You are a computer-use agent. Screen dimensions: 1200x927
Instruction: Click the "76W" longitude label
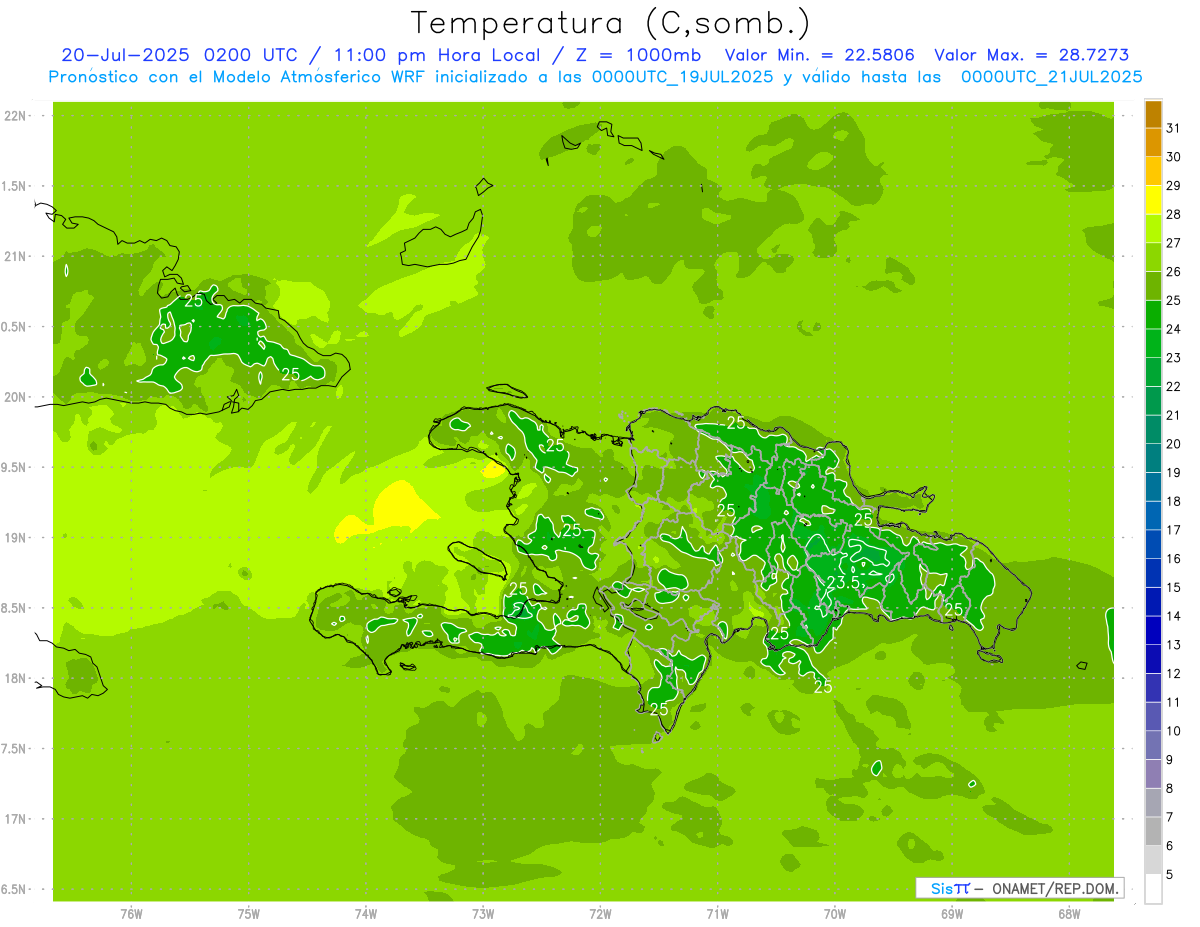pyautogui.click(x=131, y=914)
